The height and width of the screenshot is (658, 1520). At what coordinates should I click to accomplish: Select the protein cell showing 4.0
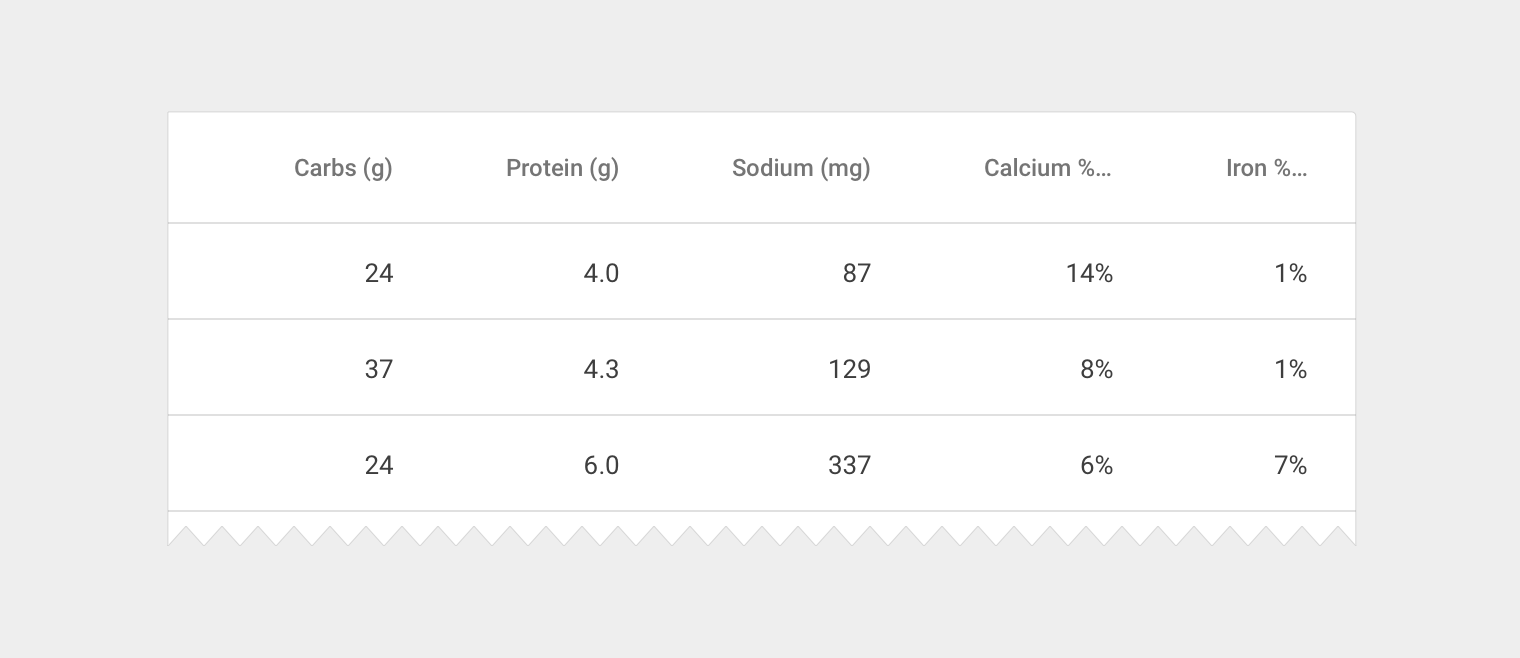[x=601, y=273]
